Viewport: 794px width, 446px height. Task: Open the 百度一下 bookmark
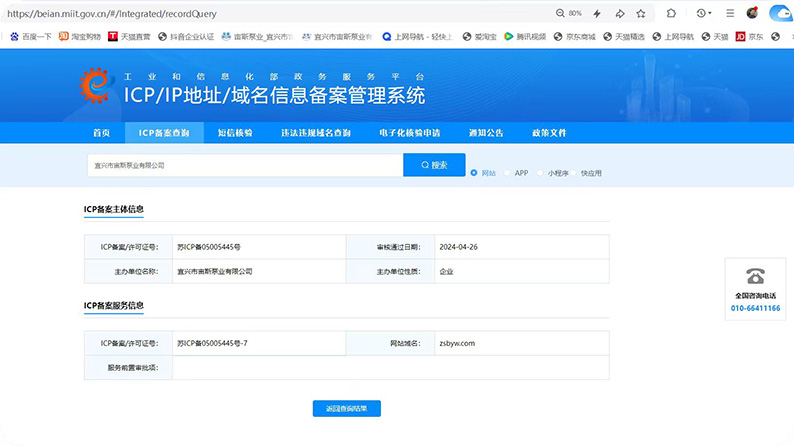click(31, 36)
